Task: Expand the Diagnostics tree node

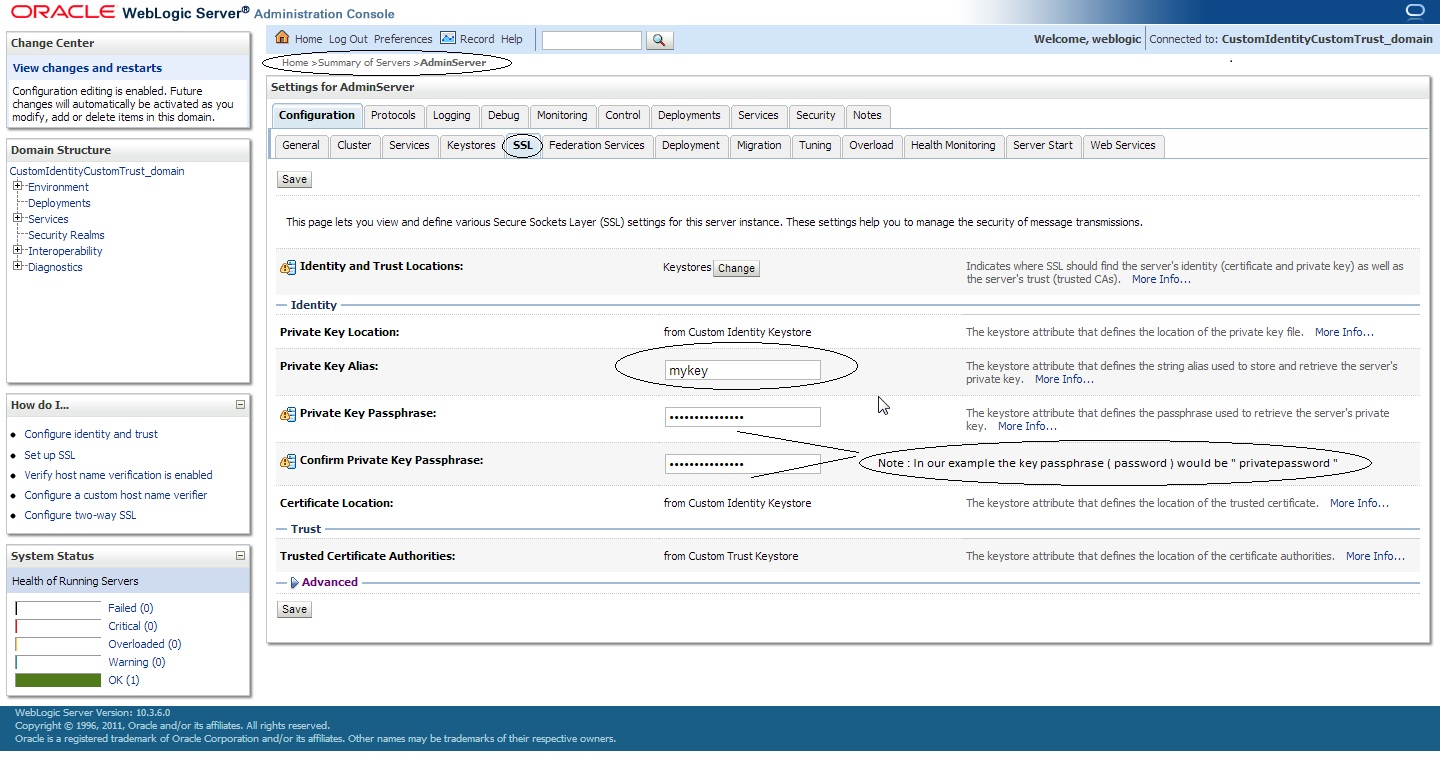Action: coord(18,266)
